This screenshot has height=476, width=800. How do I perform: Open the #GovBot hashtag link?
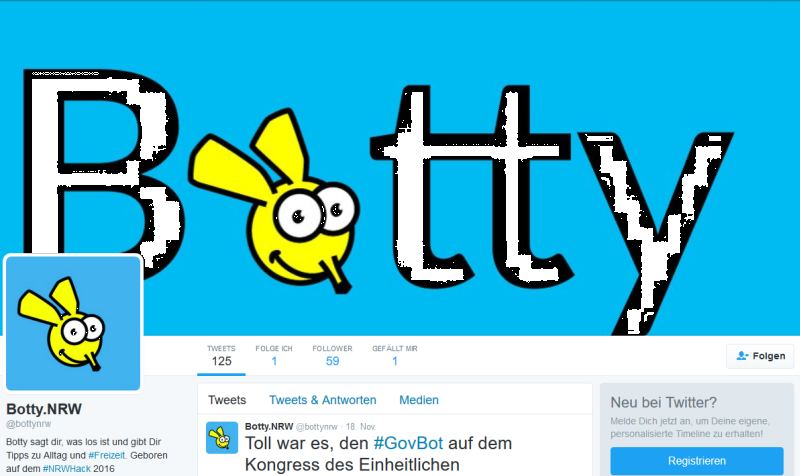pos(408,443)
